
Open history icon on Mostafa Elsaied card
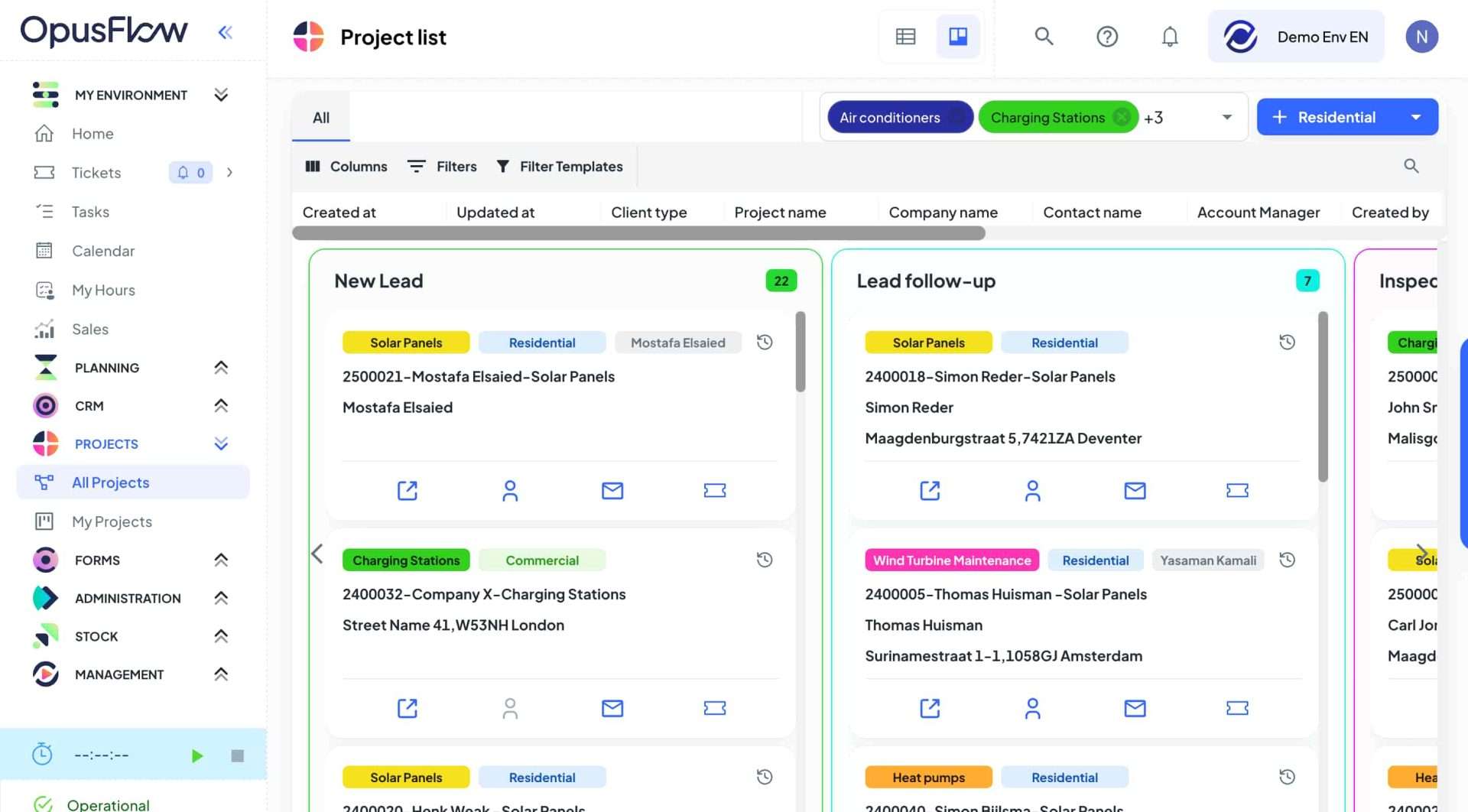coord(765,343)
